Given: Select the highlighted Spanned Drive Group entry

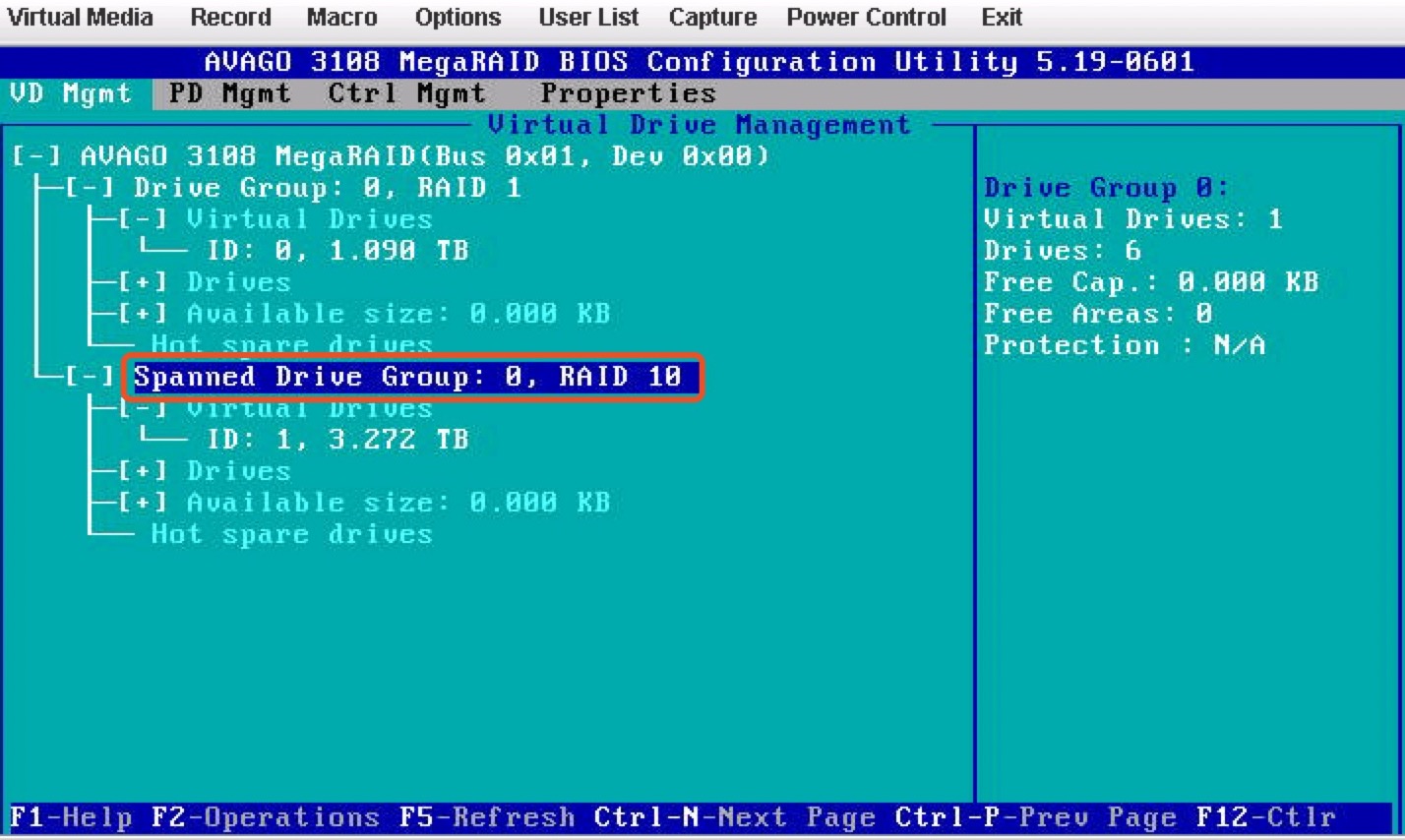Looking at the screenshot, I should point(407,377).
